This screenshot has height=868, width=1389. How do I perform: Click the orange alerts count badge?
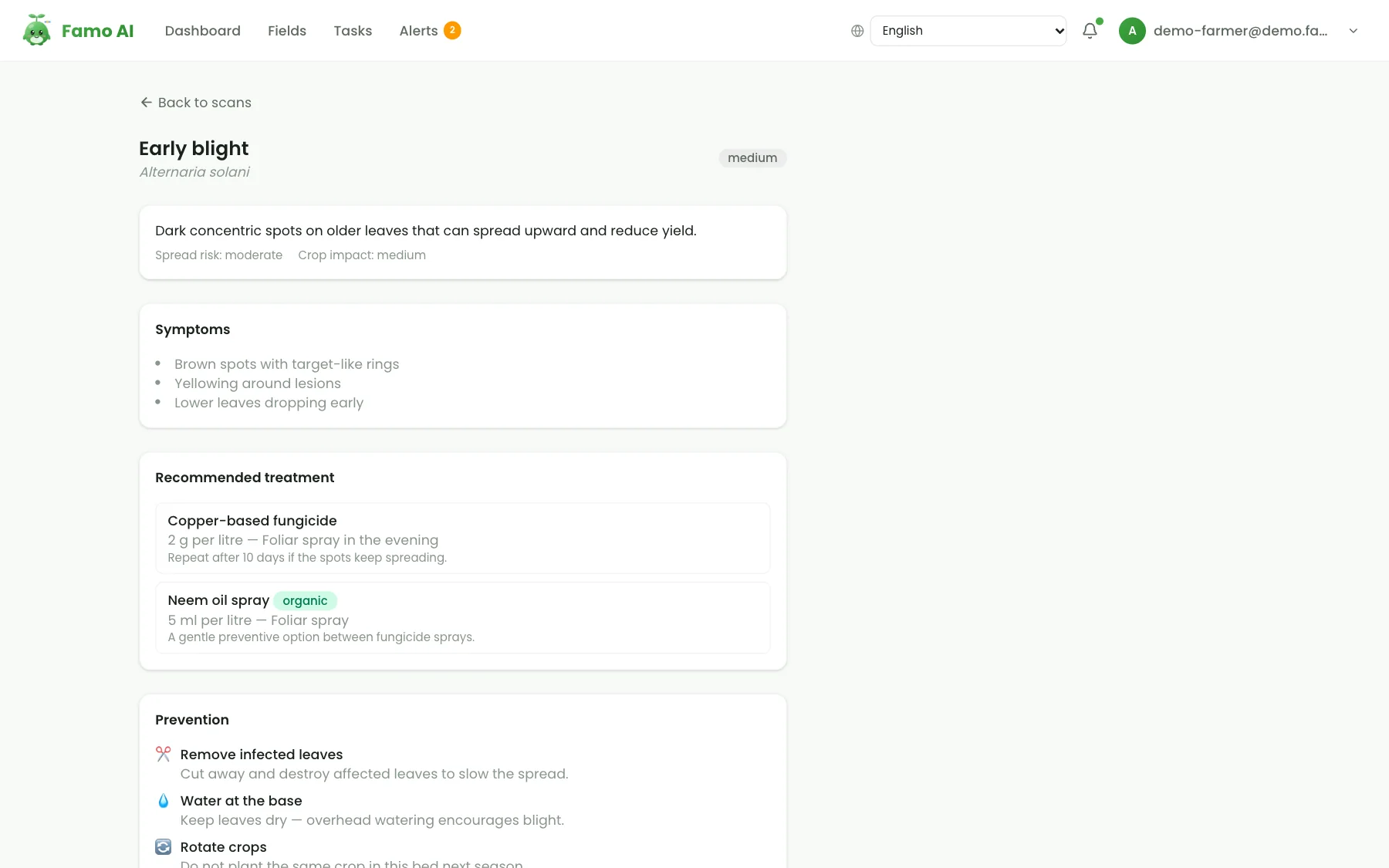tap(452, 30)
